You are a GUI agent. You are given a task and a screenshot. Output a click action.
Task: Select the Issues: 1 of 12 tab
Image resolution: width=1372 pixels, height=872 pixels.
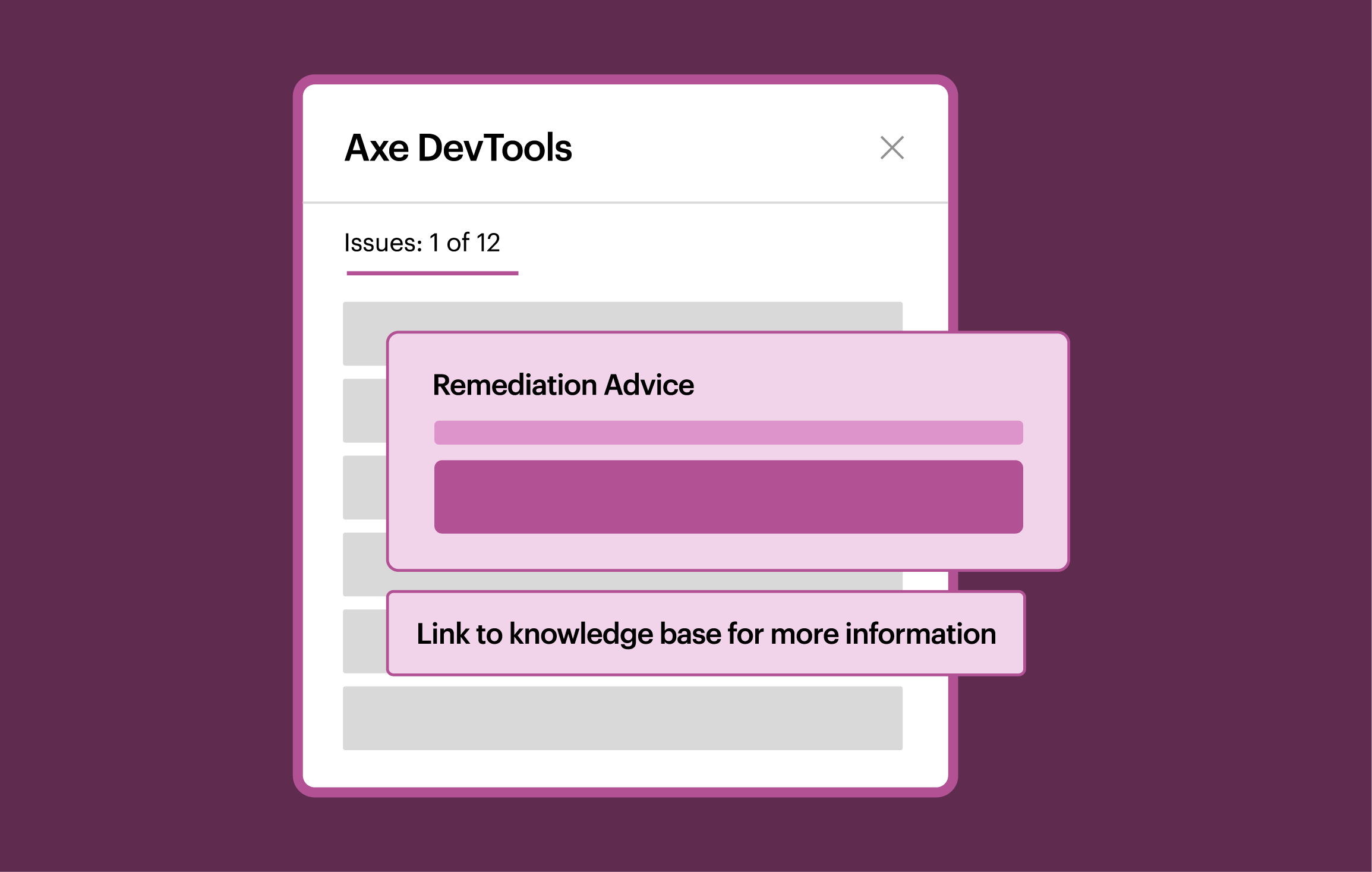tap(422, 243)
